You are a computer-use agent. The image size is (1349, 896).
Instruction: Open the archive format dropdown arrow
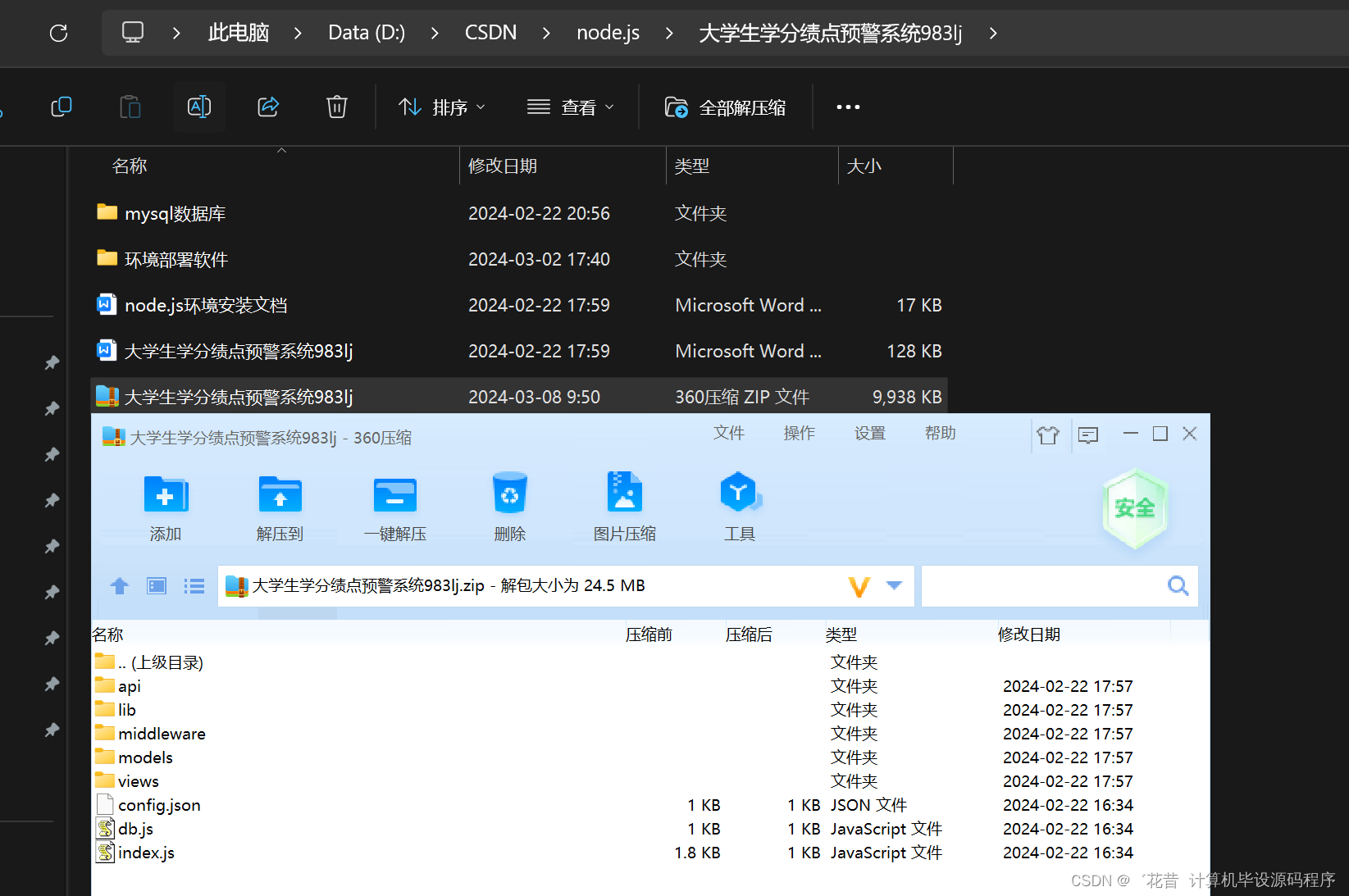click(x=894, y=585)
